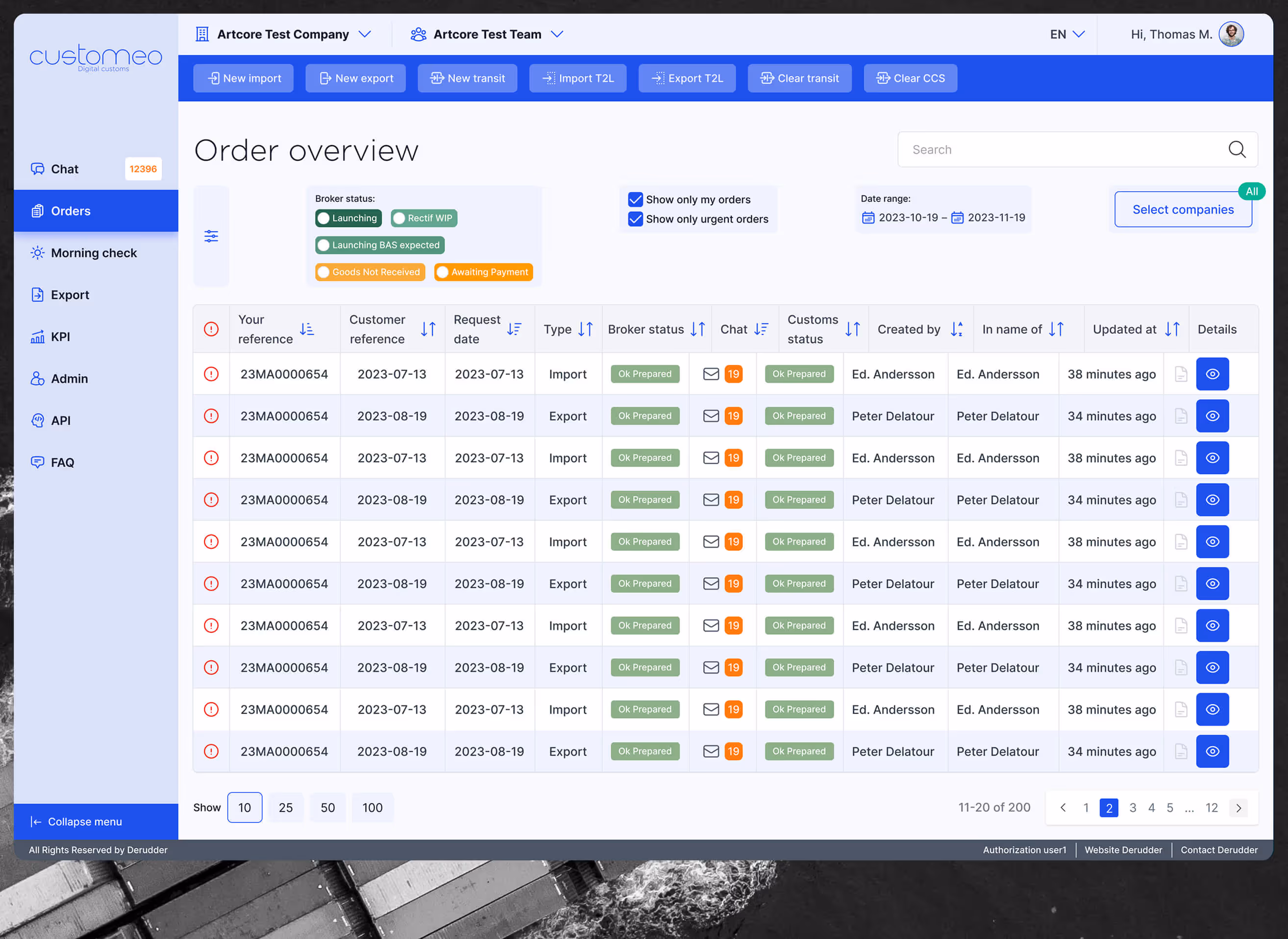This screenshot has width=1288, height=939.
Task: Sort by the Your reference column icon
Action: (x=307, y=329)
